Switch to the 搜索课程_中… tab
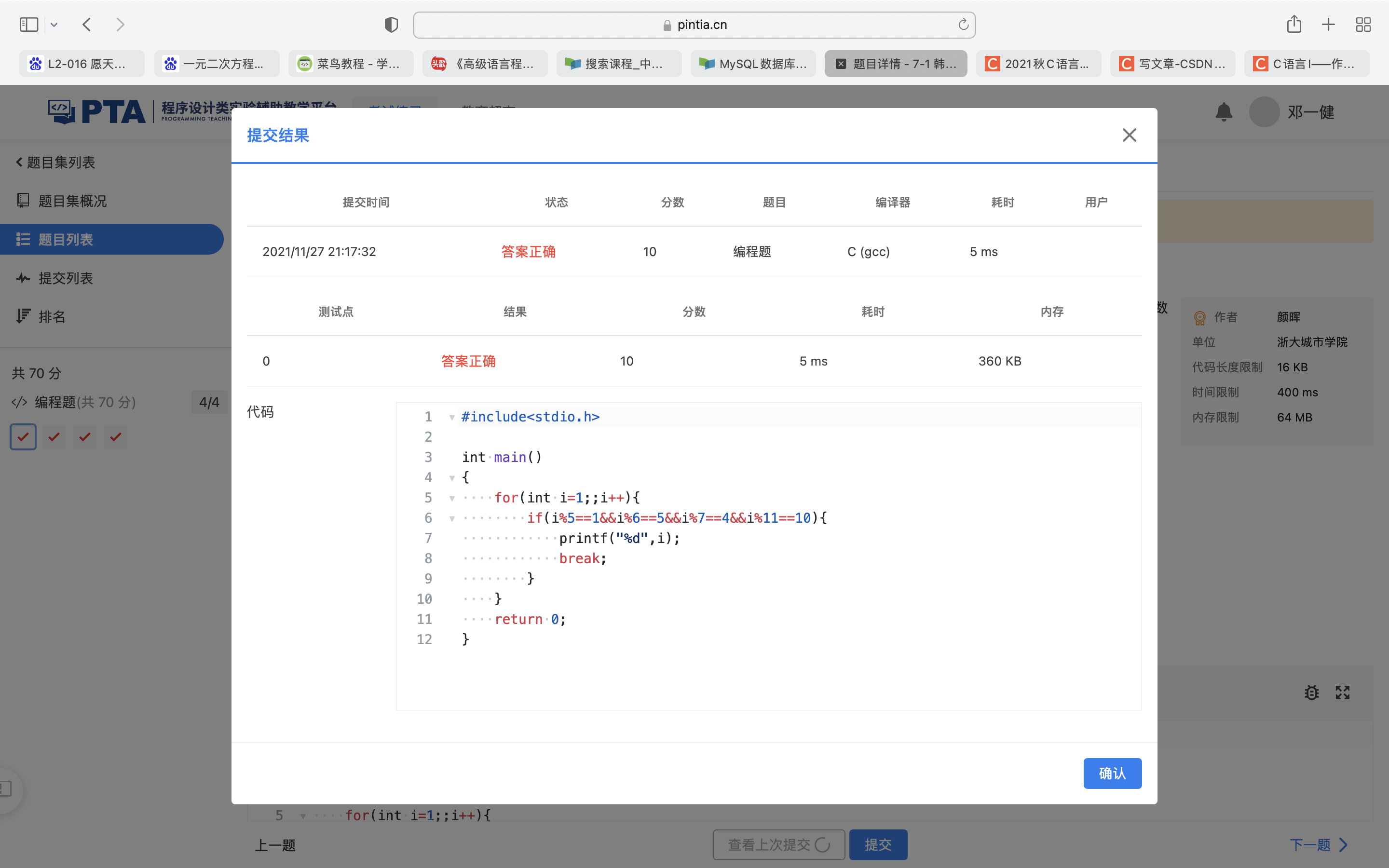This screenshot has height=868, width=1389. pyautogui.click(x=619, y=64)
